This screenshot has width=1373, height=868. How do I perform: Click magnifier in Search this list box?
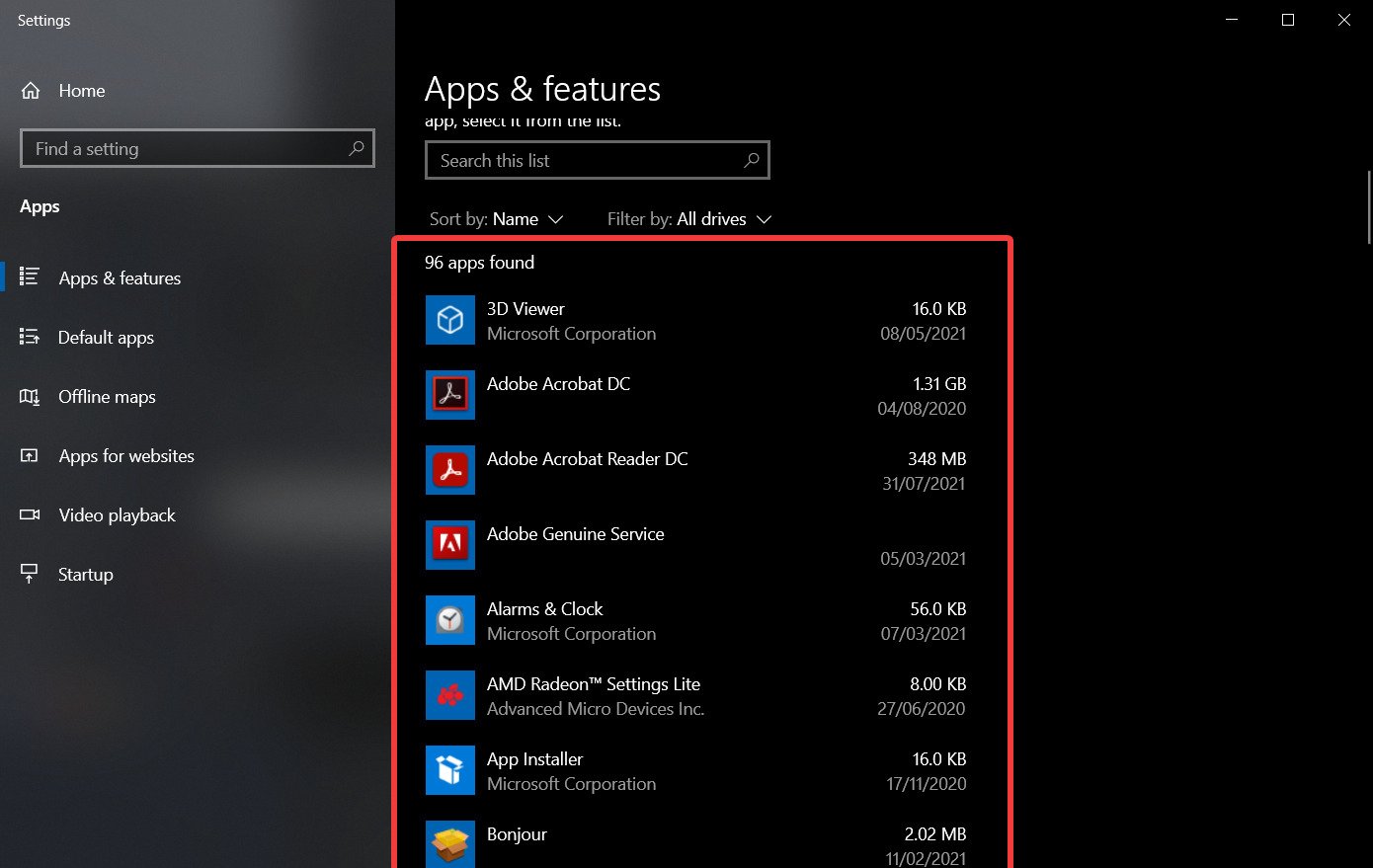pyautogui.click(x=752, y=160)
